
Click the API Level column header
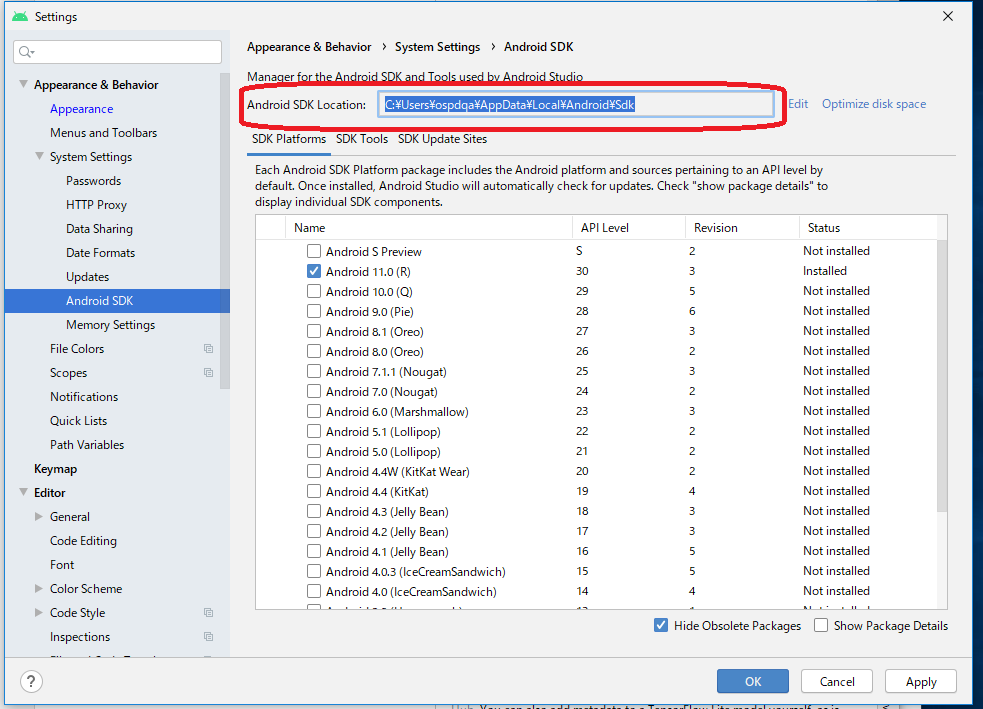[629, 228]
